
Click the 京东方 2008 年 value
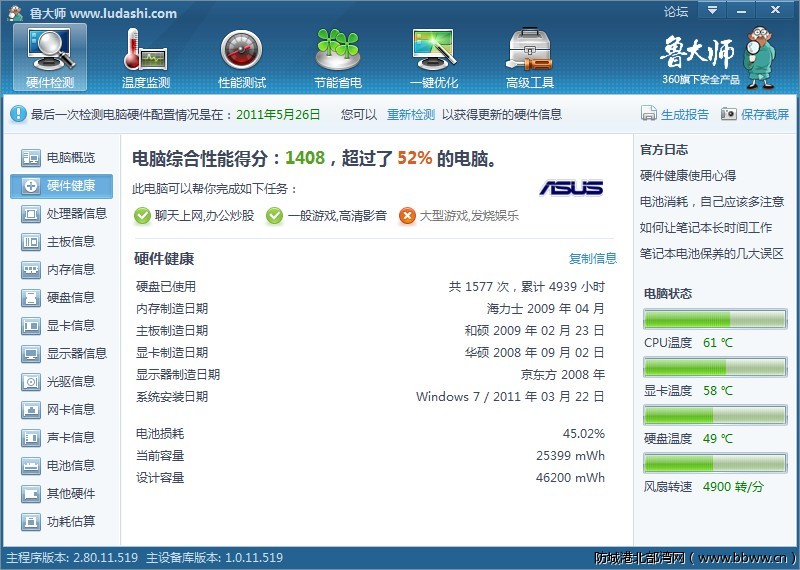pyautogui.click(x=563, y=375)
